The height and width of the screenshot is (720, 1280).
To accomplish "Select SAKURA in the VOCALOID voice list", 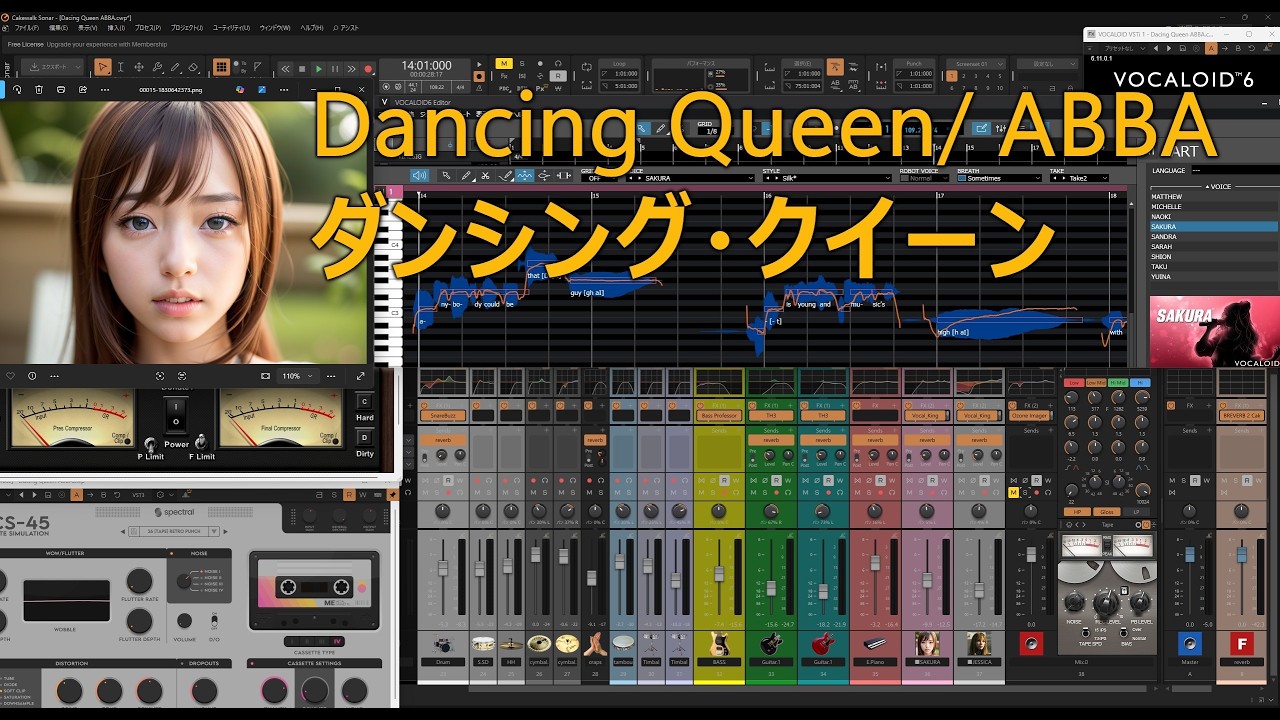I will 1214,227.
